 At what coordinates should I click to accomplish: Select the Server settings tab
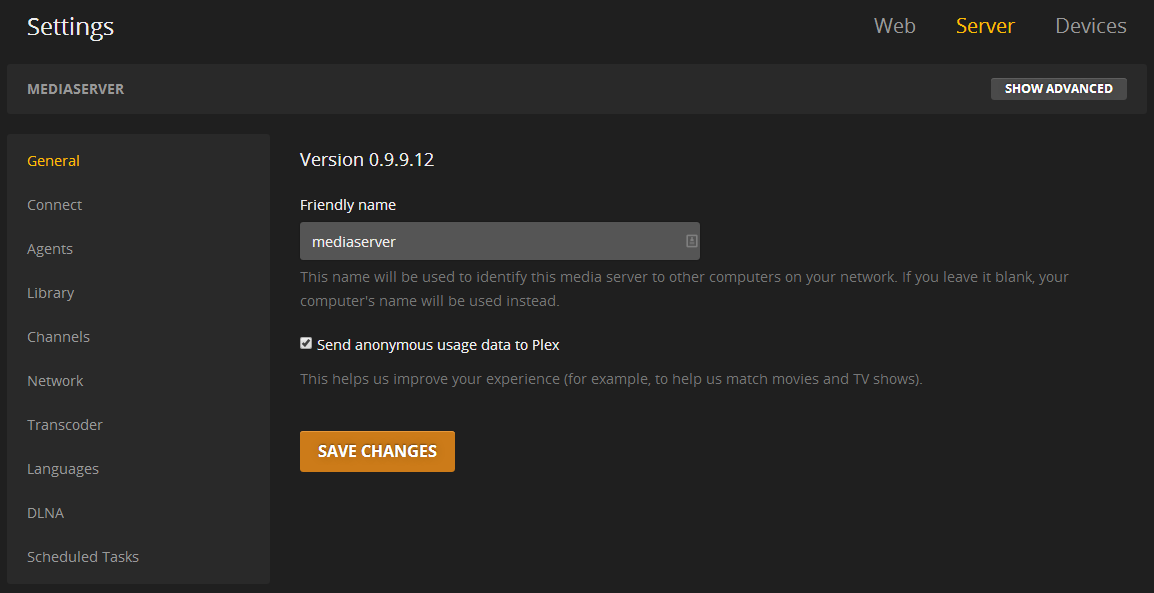[985, 26]
